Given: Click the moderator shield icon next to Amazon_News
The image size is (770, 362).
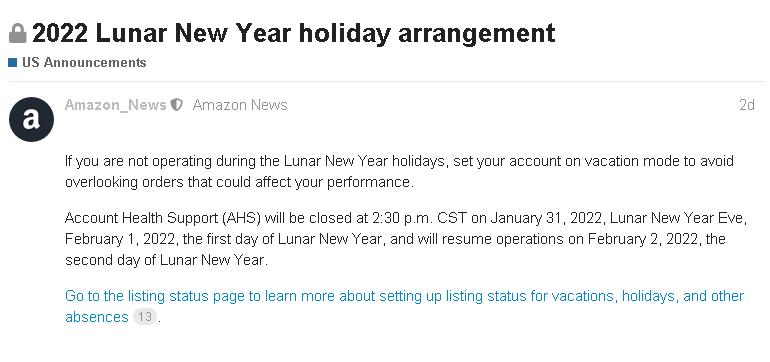Looking at the screenshot, I should tap(176, 105).
